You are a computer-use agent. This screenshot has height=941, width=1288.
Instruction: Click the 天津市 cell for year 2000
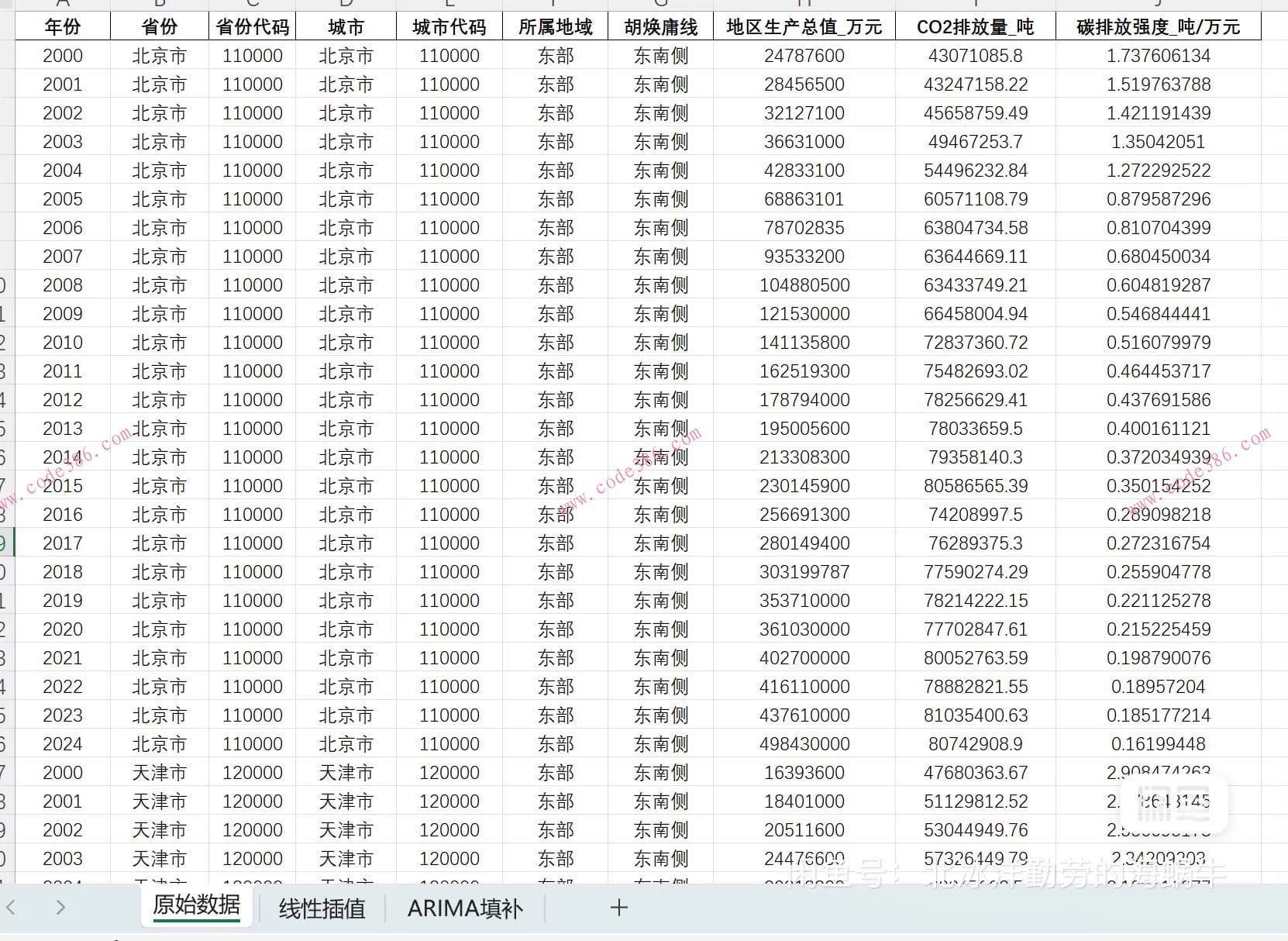coord(159,772)
